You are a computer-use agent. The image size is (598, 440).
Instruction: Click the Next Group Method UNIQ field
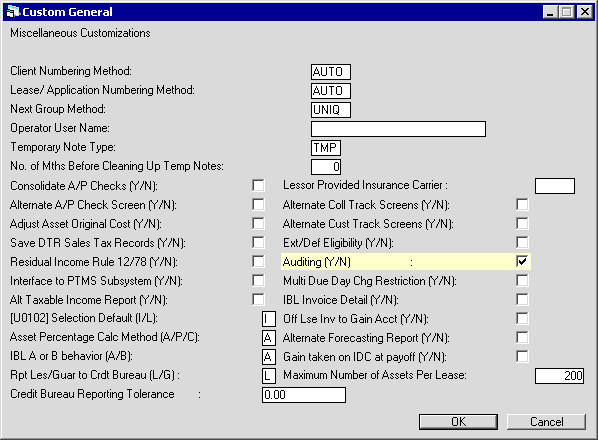tap(331, 110)
